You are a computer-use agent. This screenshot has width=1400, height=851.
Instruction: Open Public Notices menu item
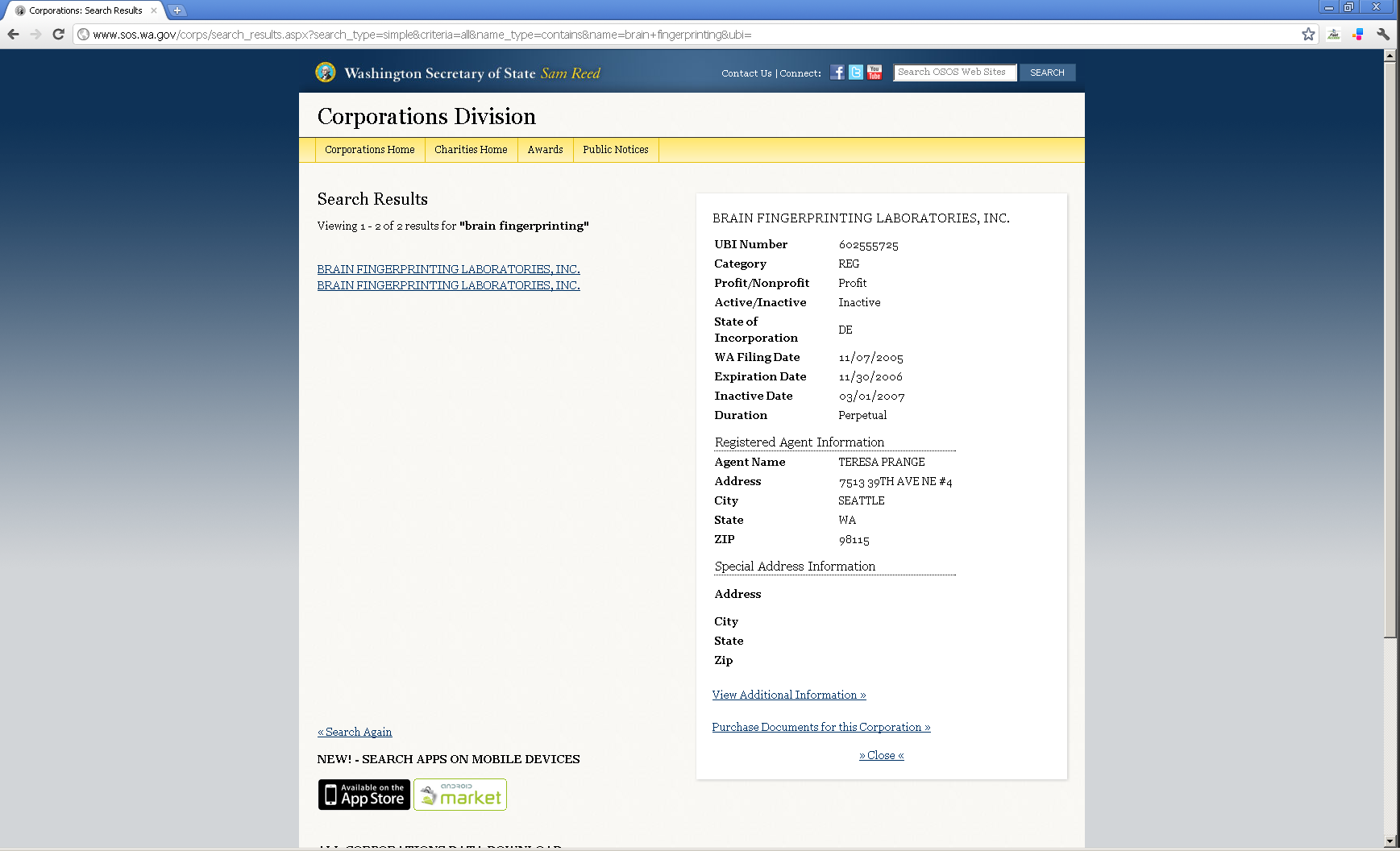coord(616,150)
